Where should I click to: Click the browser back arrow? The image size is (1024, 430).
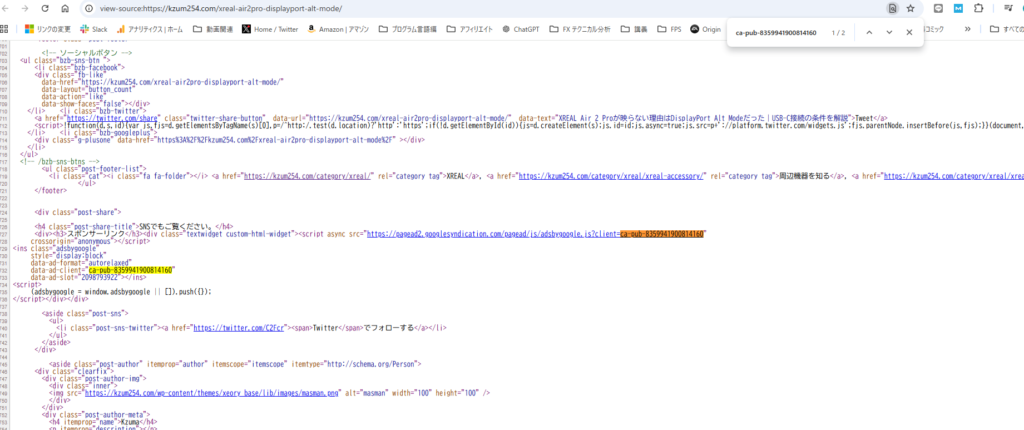pyautogui.click(x=6, y=8)
